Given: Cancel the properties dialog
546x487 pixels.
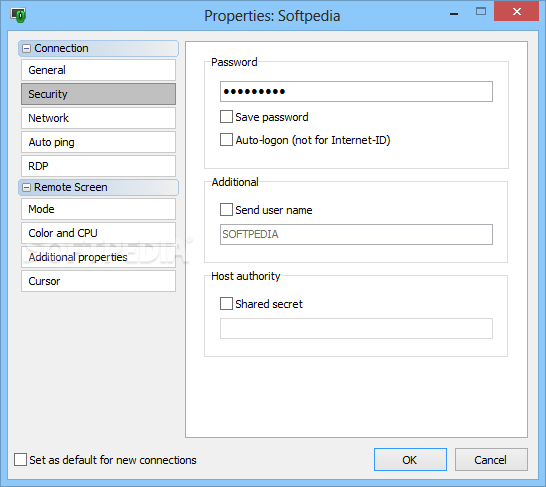Looking at the screenshot, I should point(491,459).
